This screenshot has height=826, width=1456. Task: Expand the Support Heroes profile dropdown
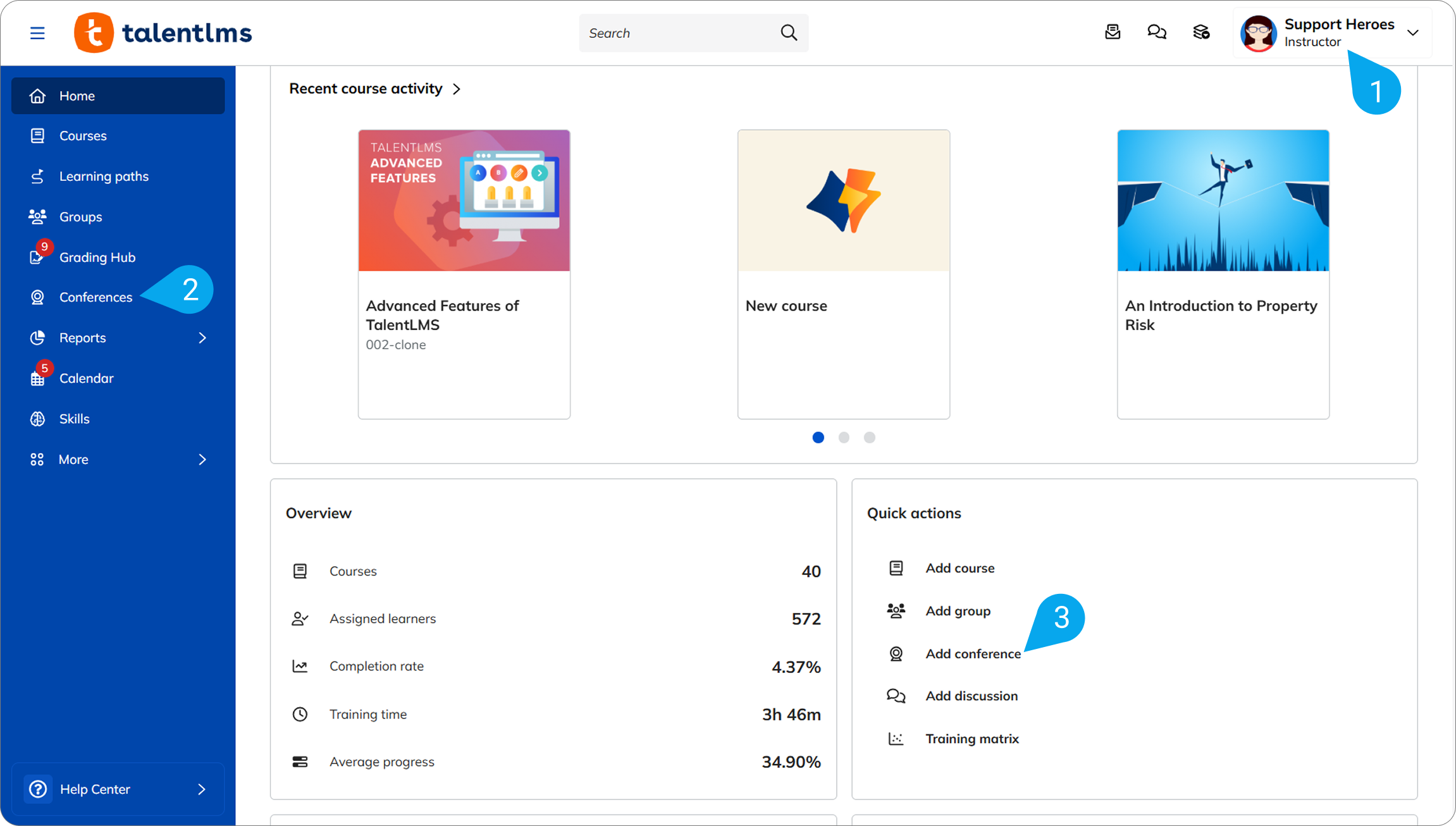coord(1413,33)
